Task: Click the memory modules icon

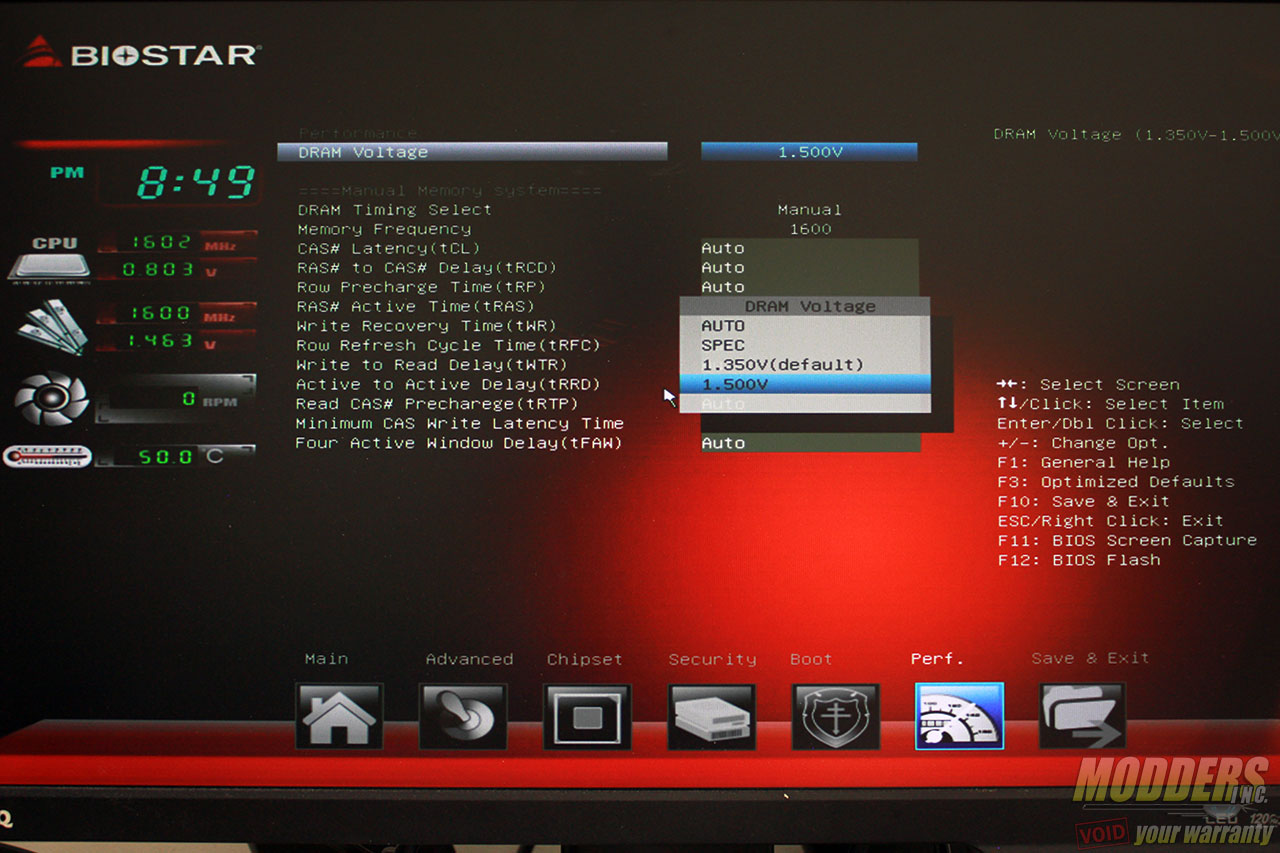Action: [x=52, y=327]
